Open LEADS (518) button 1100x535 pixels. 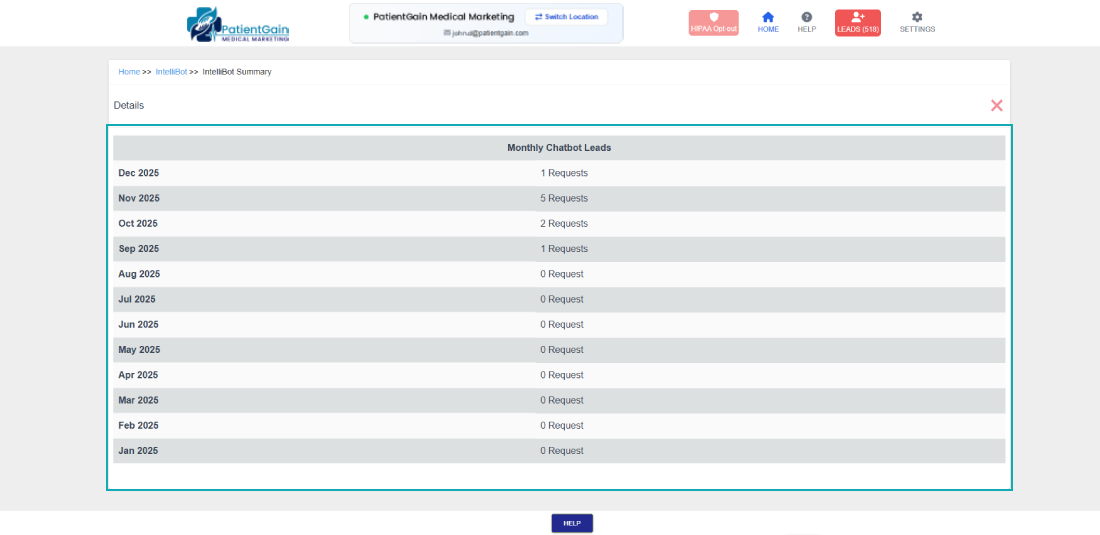tap(858, 22)
